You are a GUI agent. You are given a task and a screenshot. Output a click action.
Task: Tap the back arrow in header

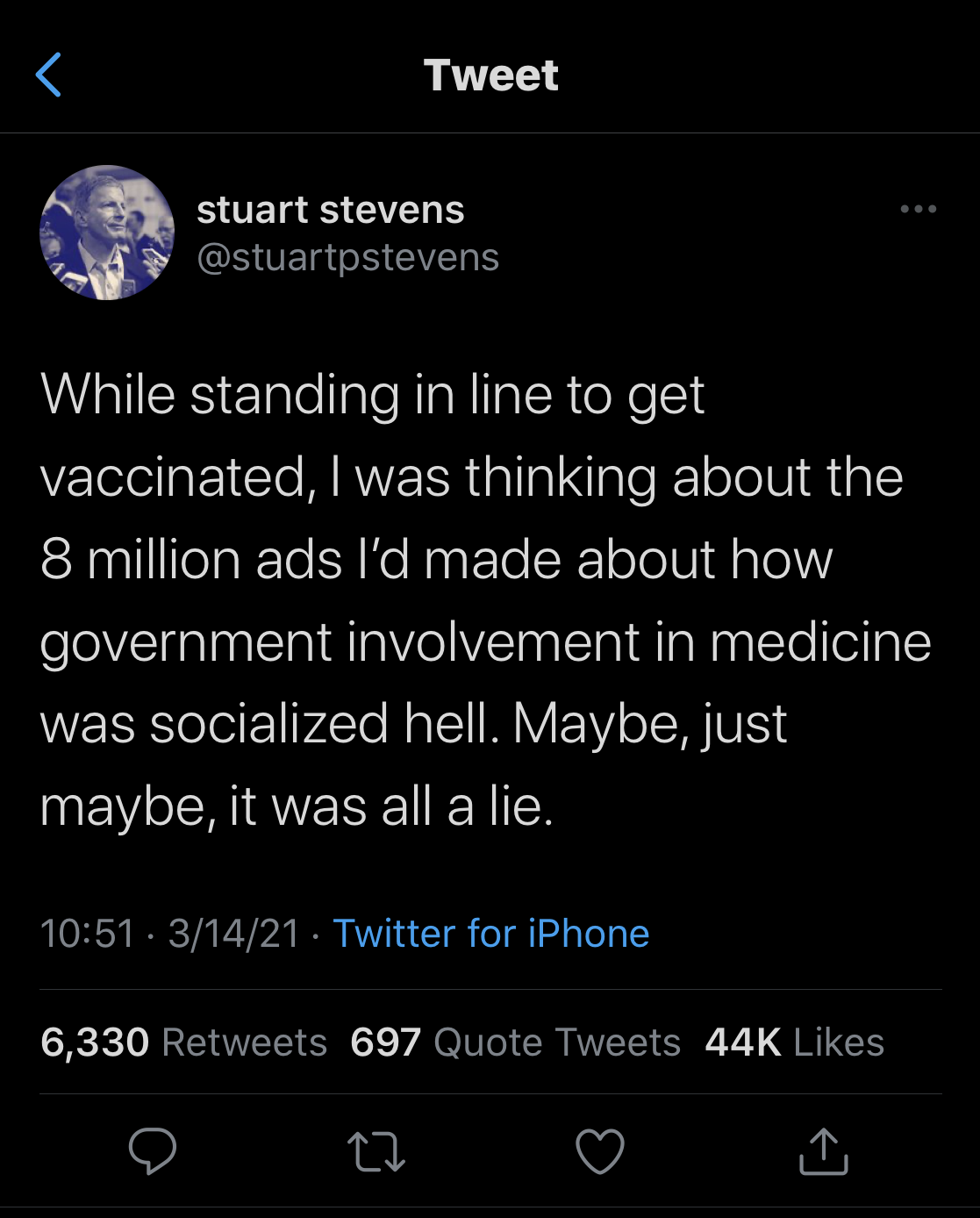(49, 75)
